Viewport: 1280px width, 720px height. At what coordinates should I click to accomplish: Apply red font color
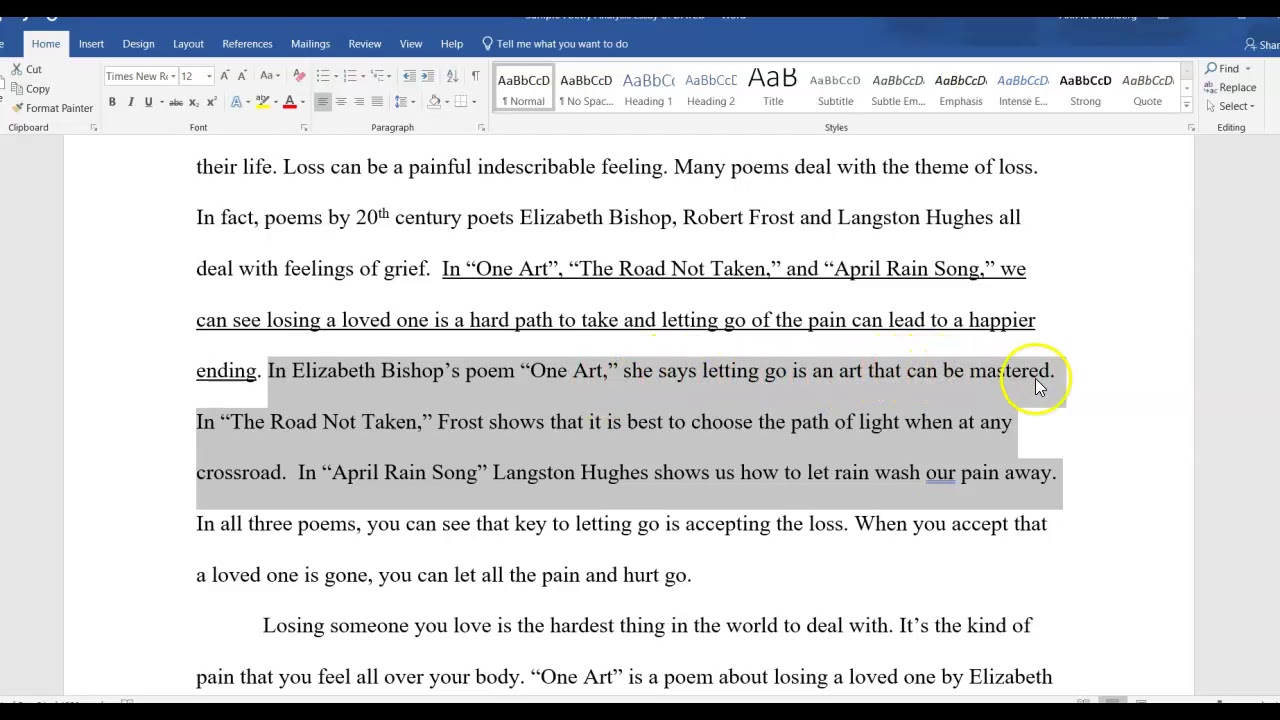[x=289, y=102]
